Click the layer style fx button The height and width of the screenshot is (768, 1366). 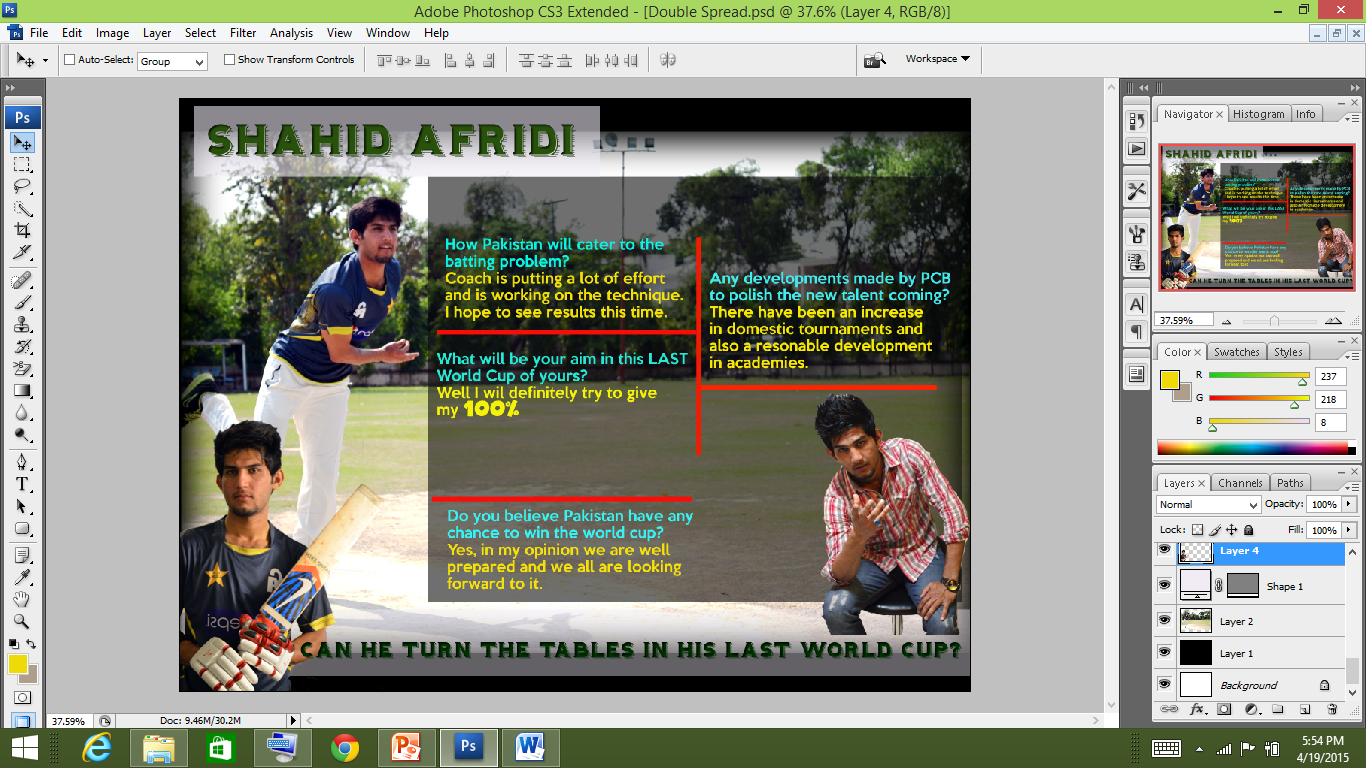1197,709
